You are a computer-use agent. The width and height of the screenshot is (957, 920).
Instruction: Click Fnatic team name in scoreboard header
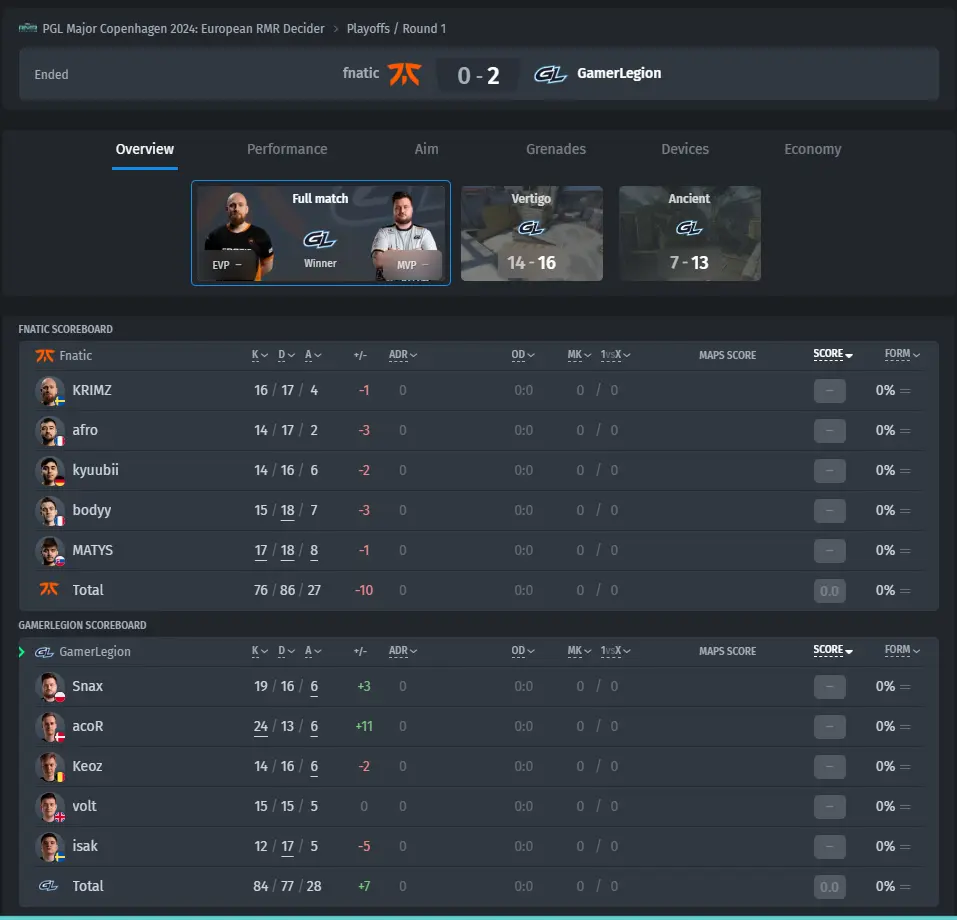point(76,355)
